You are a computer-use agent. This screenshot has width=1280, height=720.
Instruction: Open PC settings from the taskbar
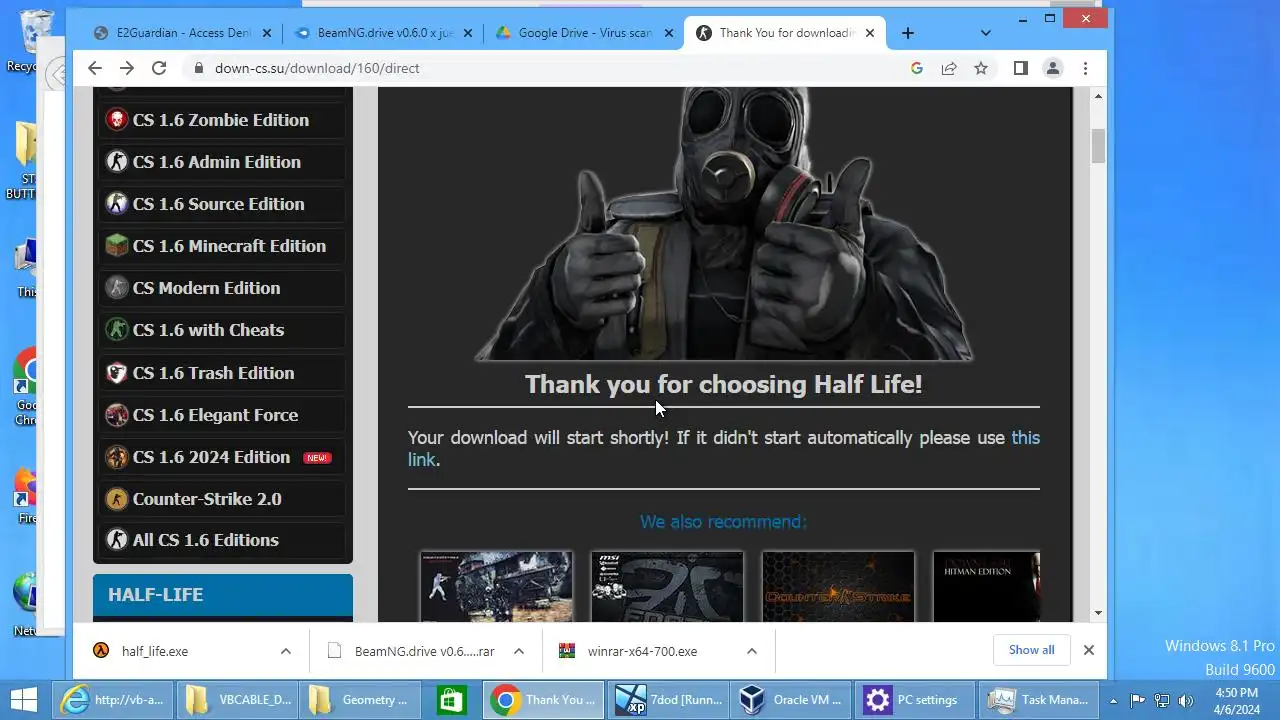[916, 699]
